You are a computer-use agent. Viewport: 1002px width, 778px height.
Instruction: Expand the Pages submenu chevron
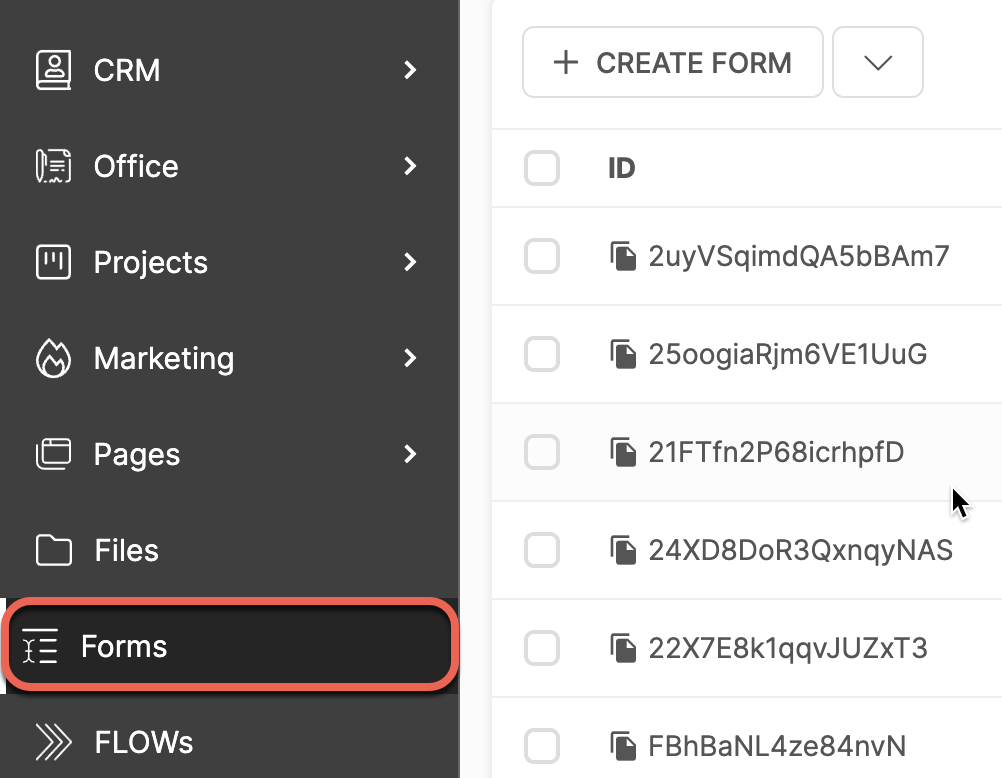point(410,454)
